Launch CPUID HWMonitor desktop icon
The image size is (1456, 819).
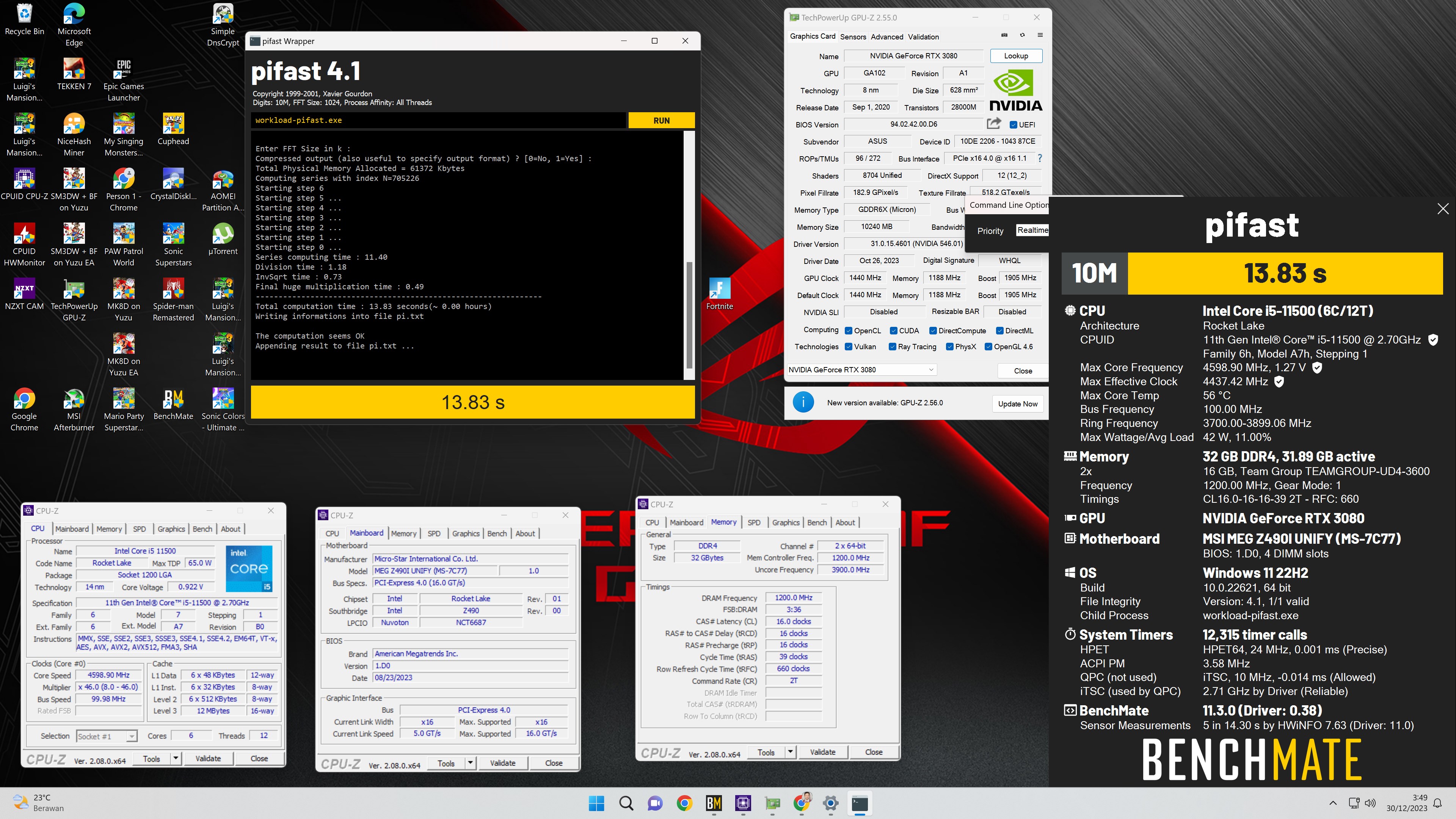pos(24,245)
